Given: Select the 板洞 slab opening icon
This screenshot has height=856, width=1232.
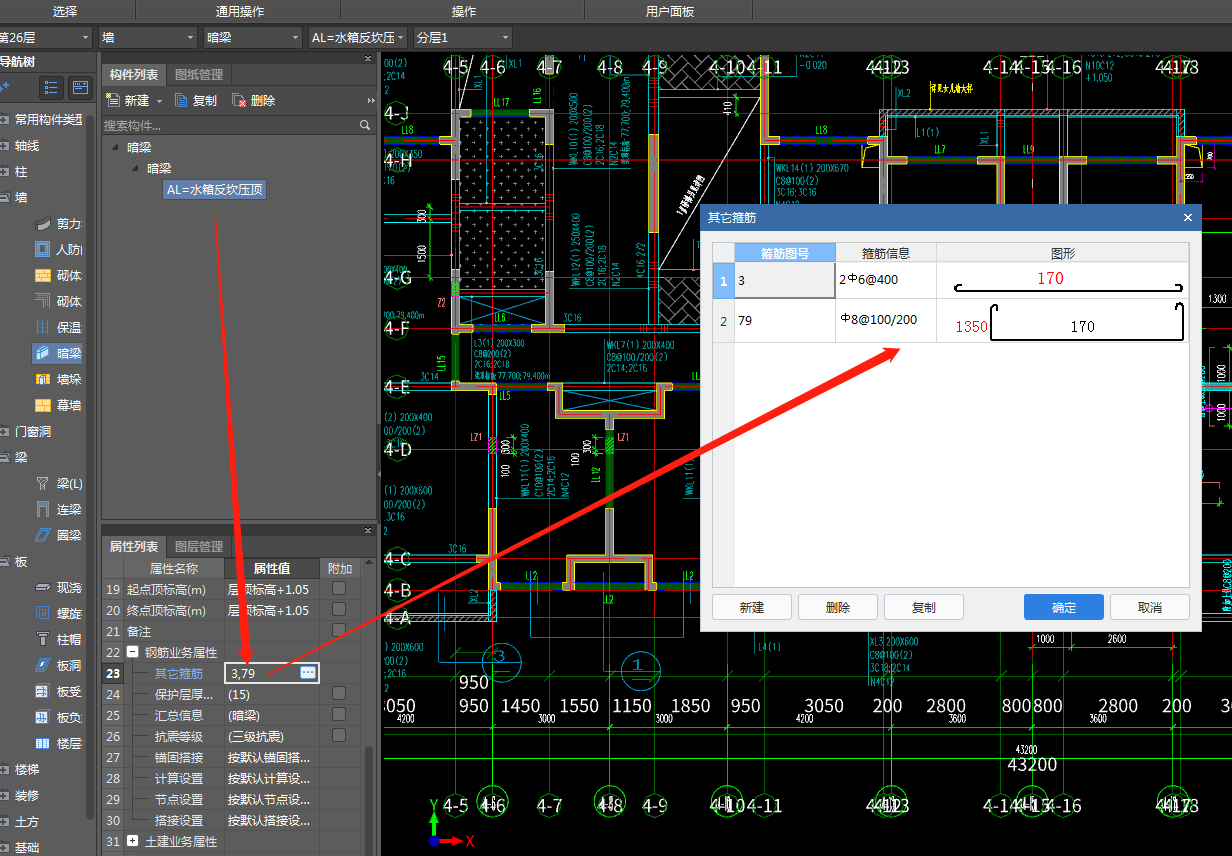Looking at the screenshot, I should coord(43,665).
